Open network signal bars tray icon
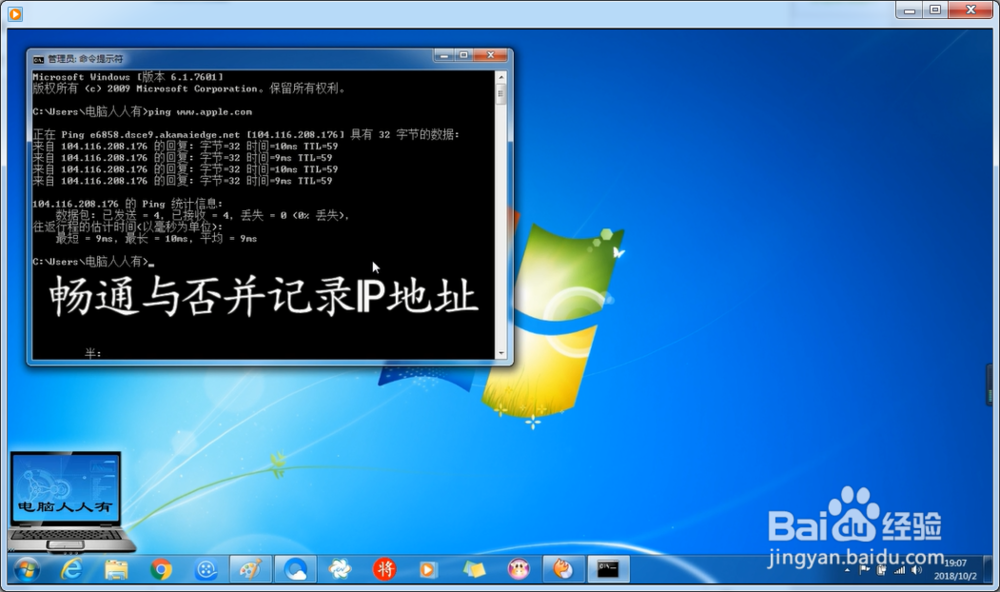The width and height of the screenshot is (1000, 592). pyautogui.click(x=899, y=570)
